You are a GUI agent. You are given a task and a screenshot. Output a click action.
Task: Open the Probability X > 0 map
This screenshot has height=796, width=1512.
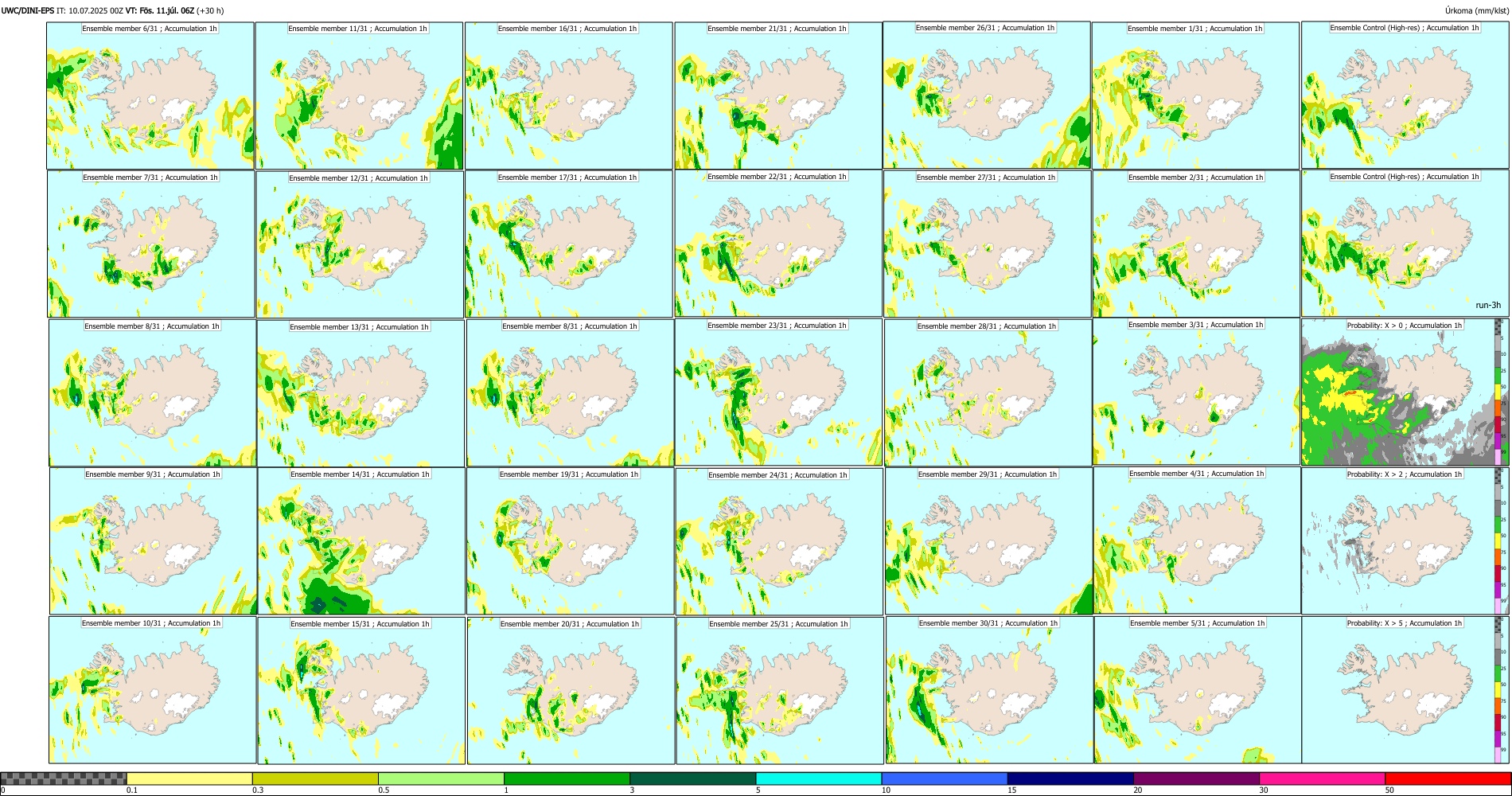click(1405, 392)
